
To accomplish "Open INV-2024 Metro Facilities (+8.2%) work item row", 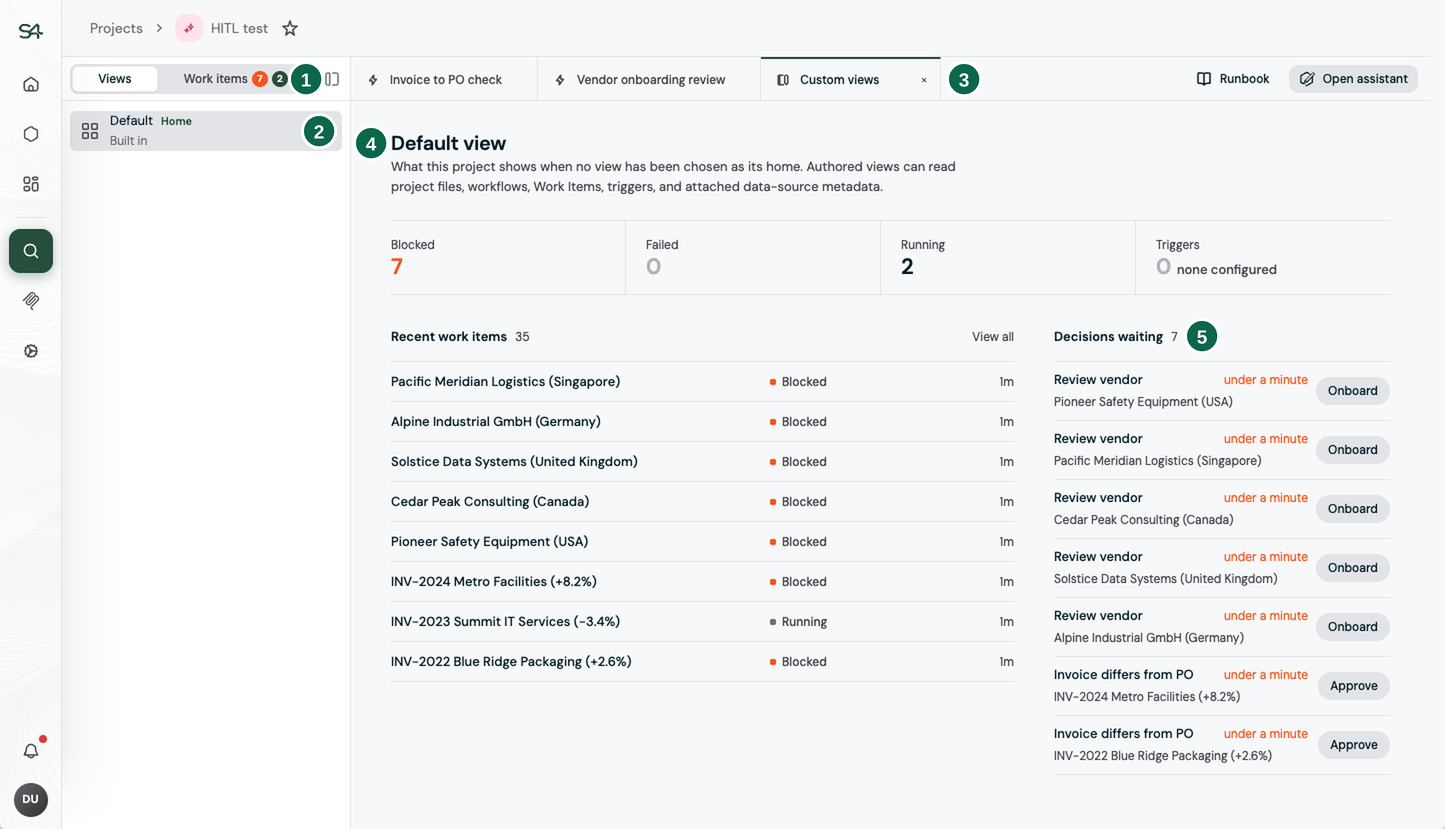I will coord(702,582).
